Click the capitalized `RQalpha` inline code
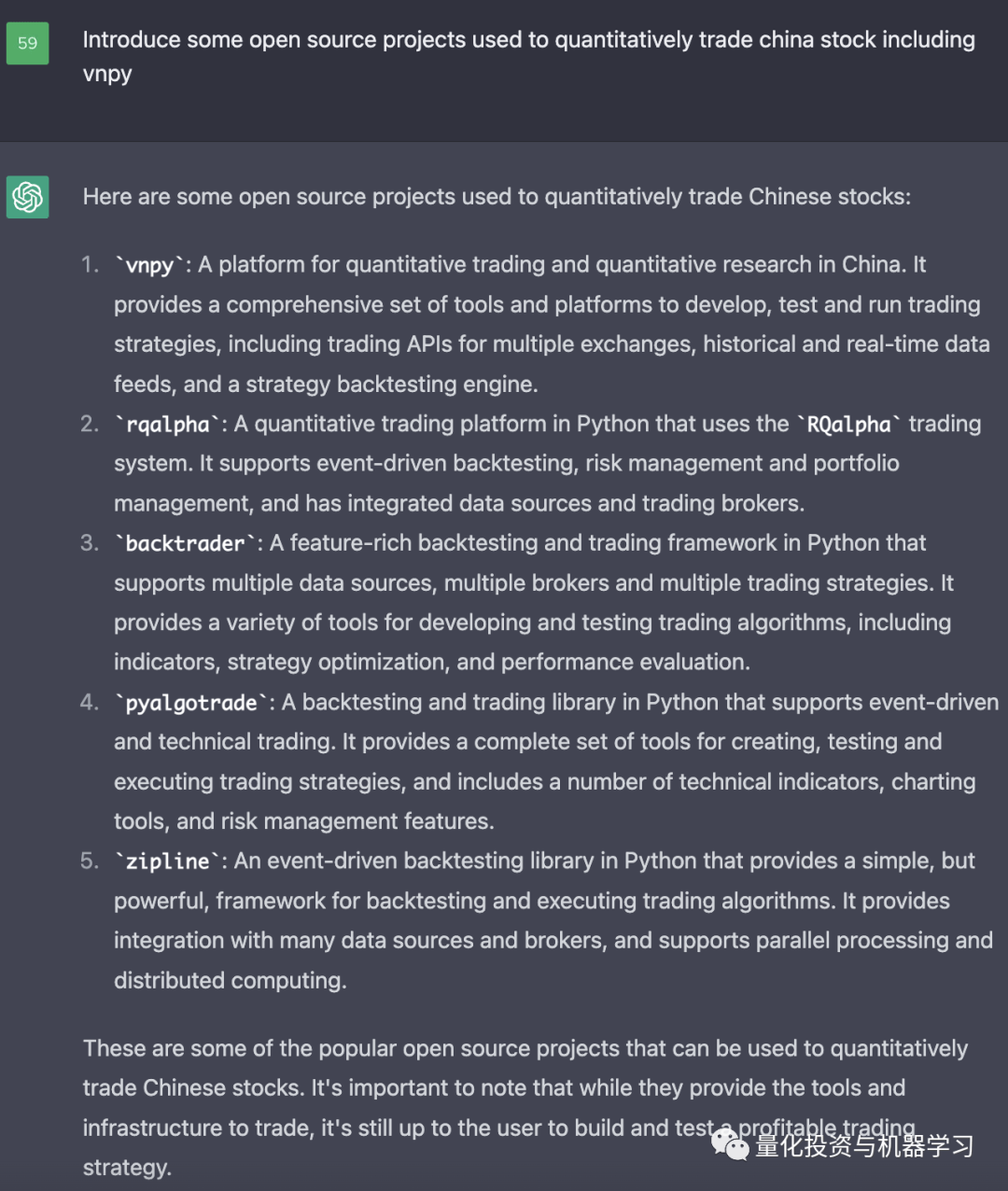 tap(848, 425)
